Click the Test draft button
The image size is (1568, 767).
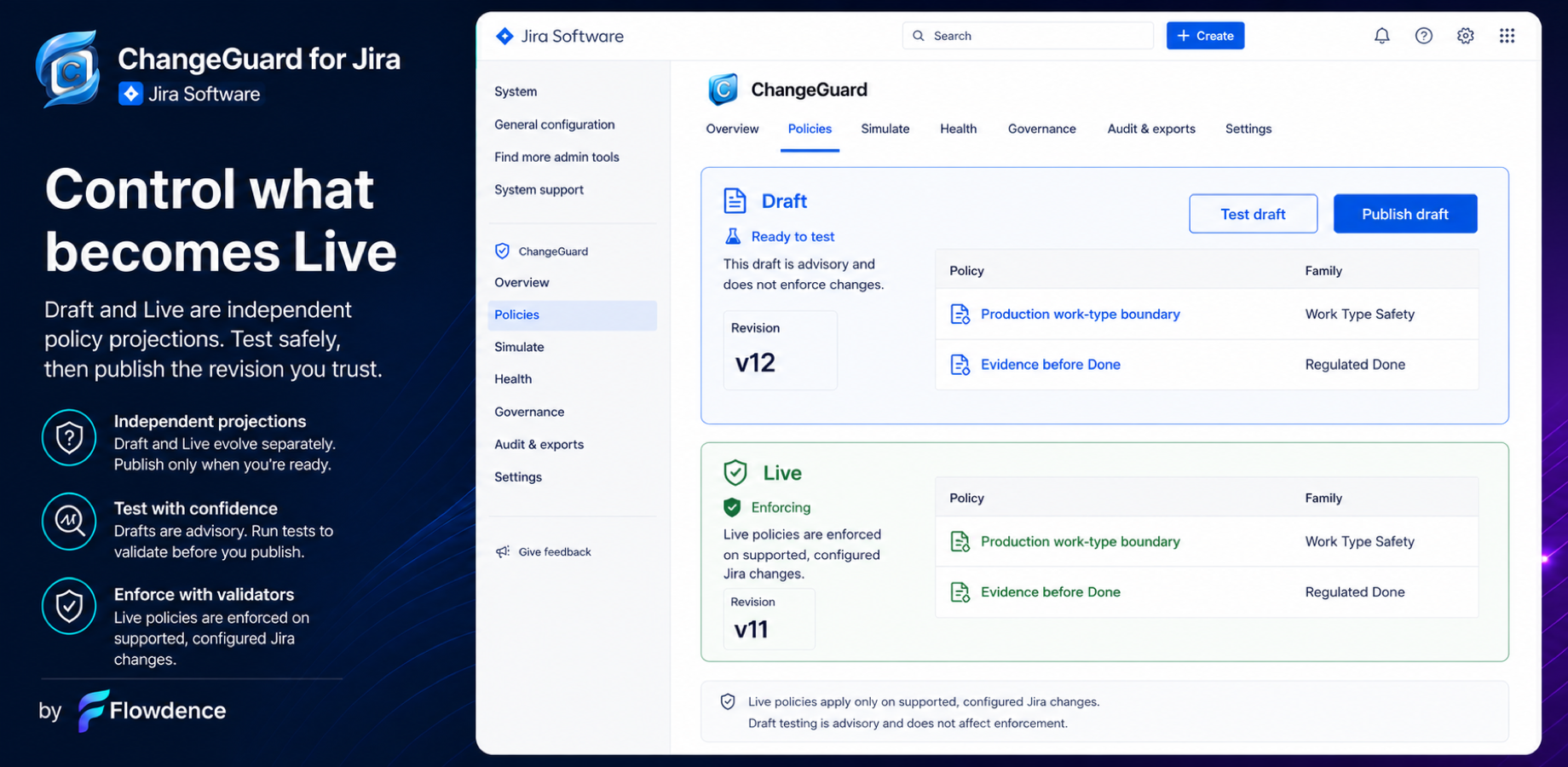(1253, 214)
